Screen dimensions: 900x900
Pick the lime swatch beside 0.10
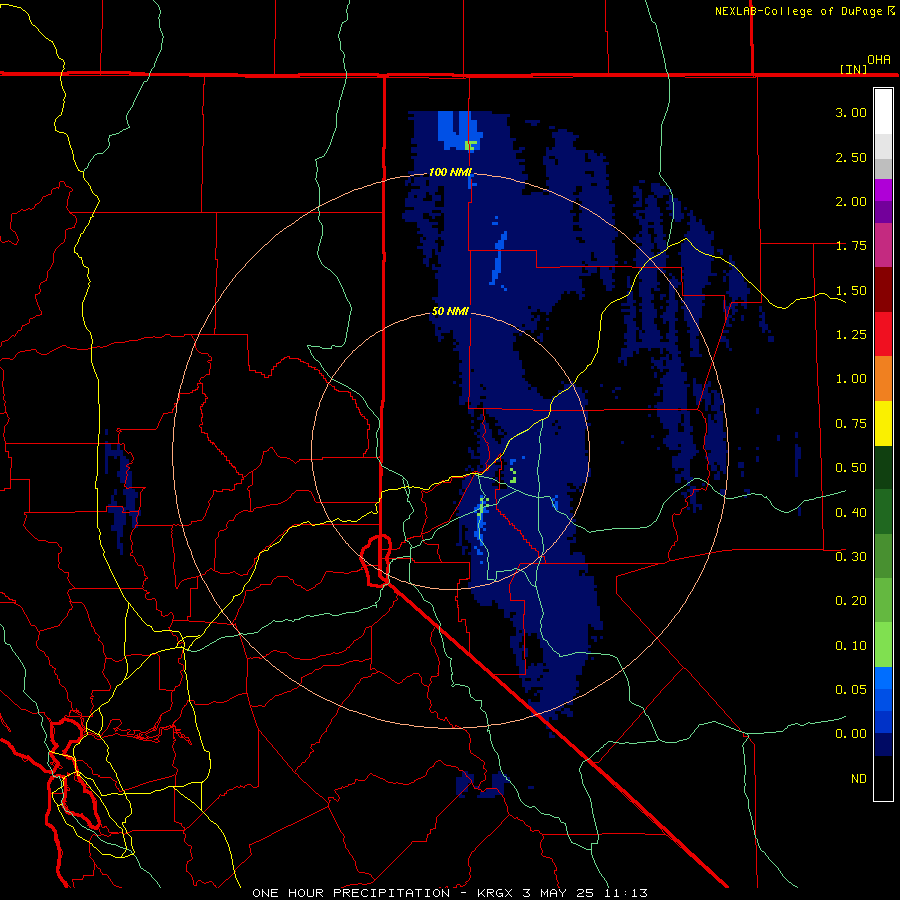coord(883,645)
